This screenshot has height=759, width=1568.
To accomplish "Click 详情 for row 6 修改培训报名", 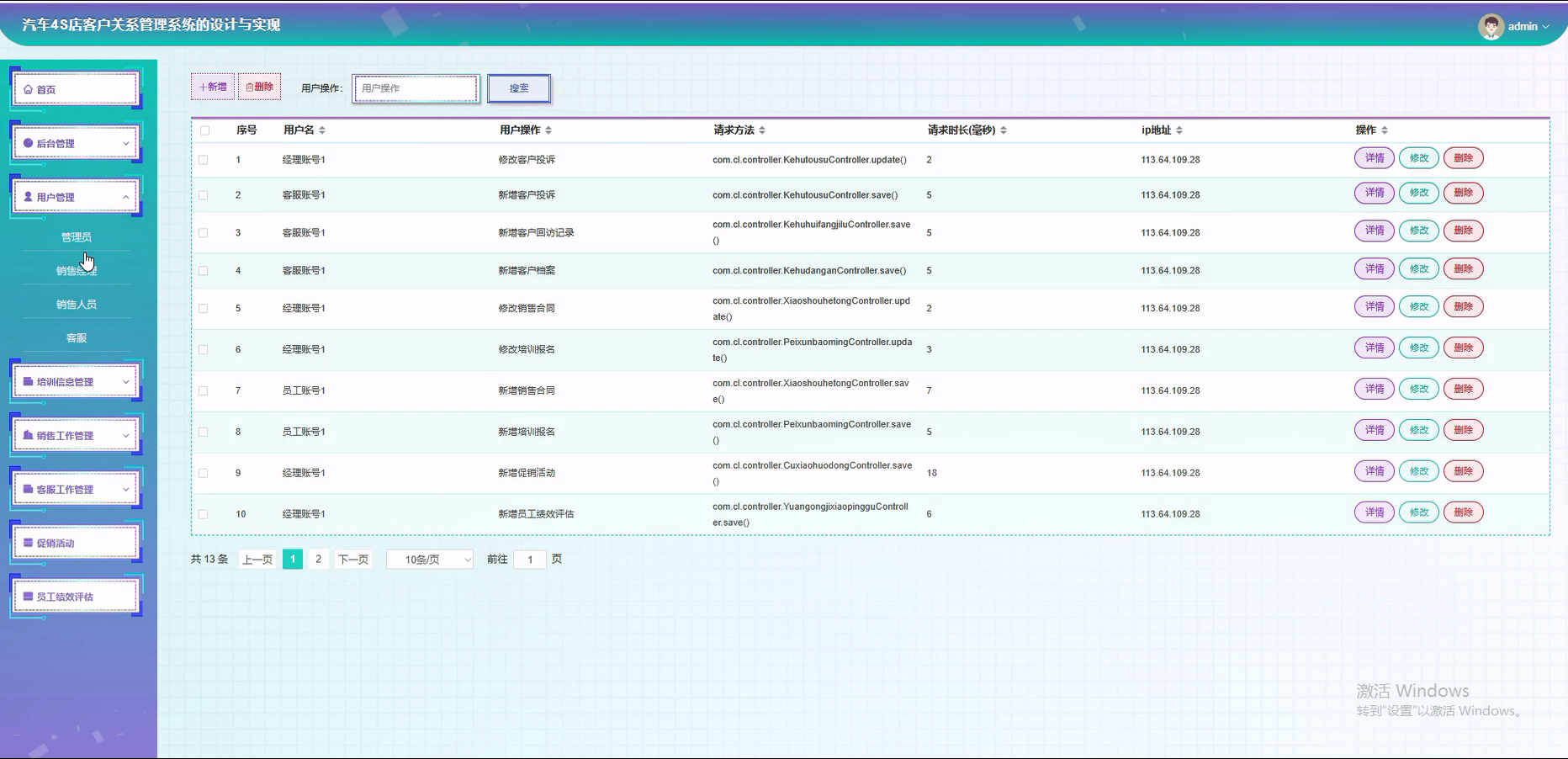I will tap(1375, 348).
